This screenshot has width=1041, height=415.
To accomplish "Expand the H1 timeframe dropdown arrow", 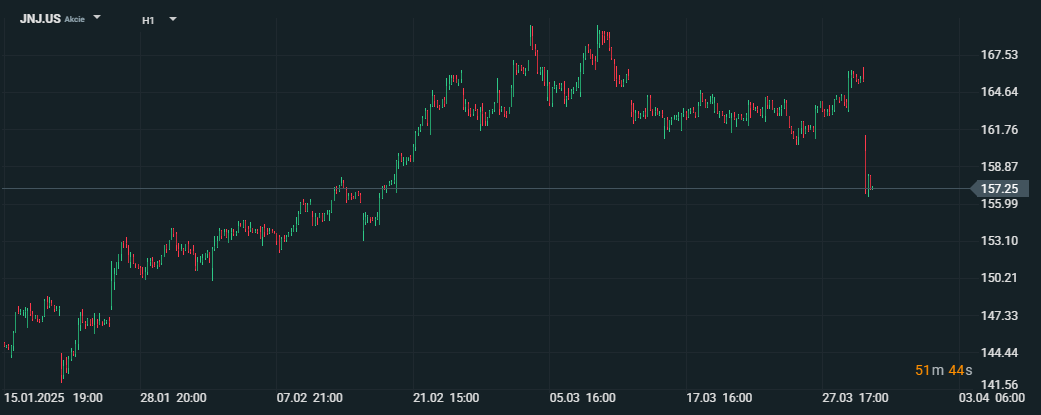I will (x=173, y=19).
